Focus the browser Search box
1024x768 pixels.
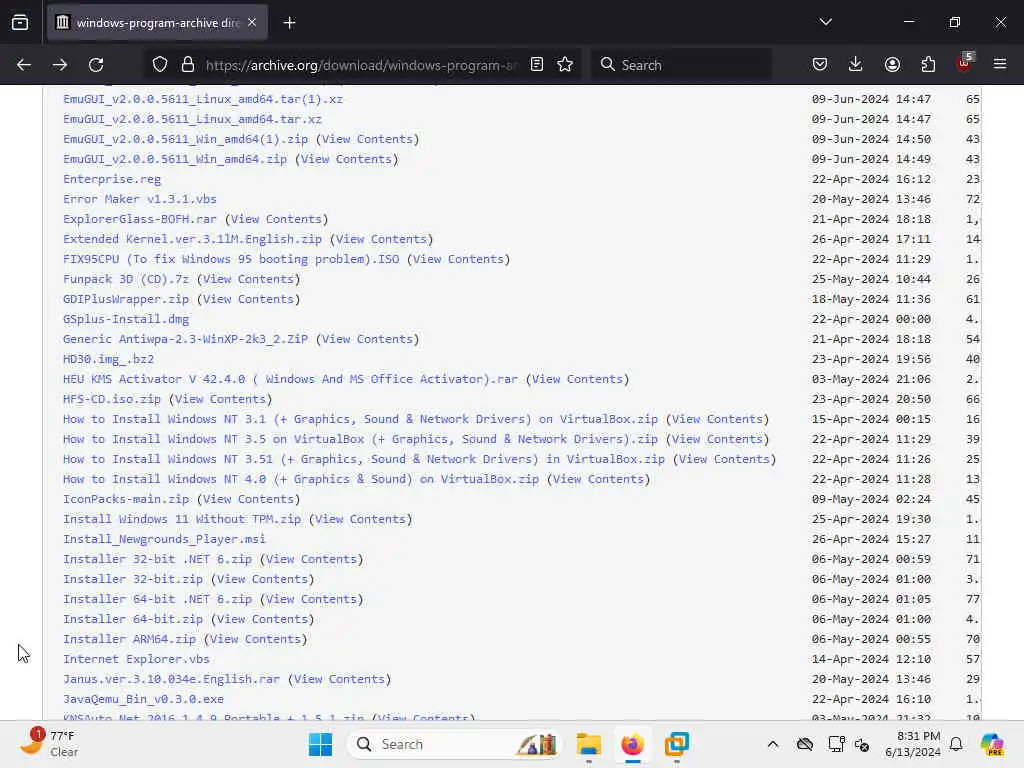pyautogui.click(x=681, y=65)
